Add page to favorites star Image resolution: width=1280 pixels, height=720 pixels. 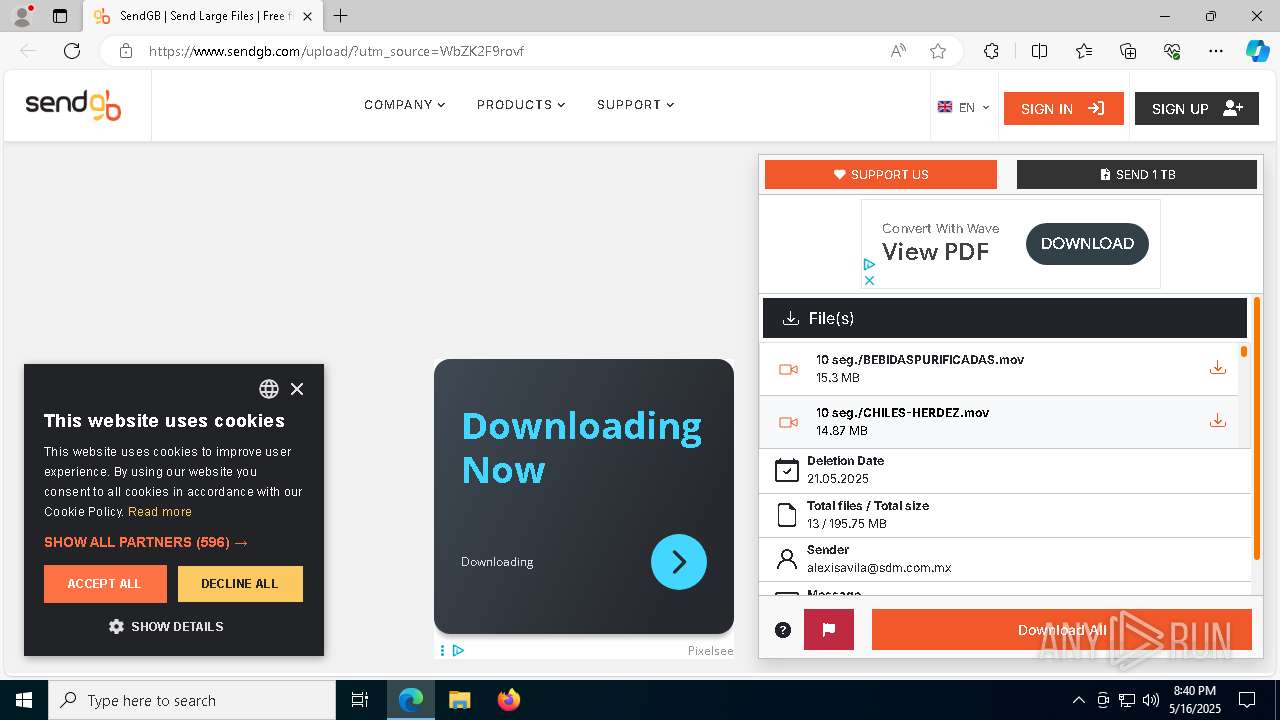(x=938, y=51)
